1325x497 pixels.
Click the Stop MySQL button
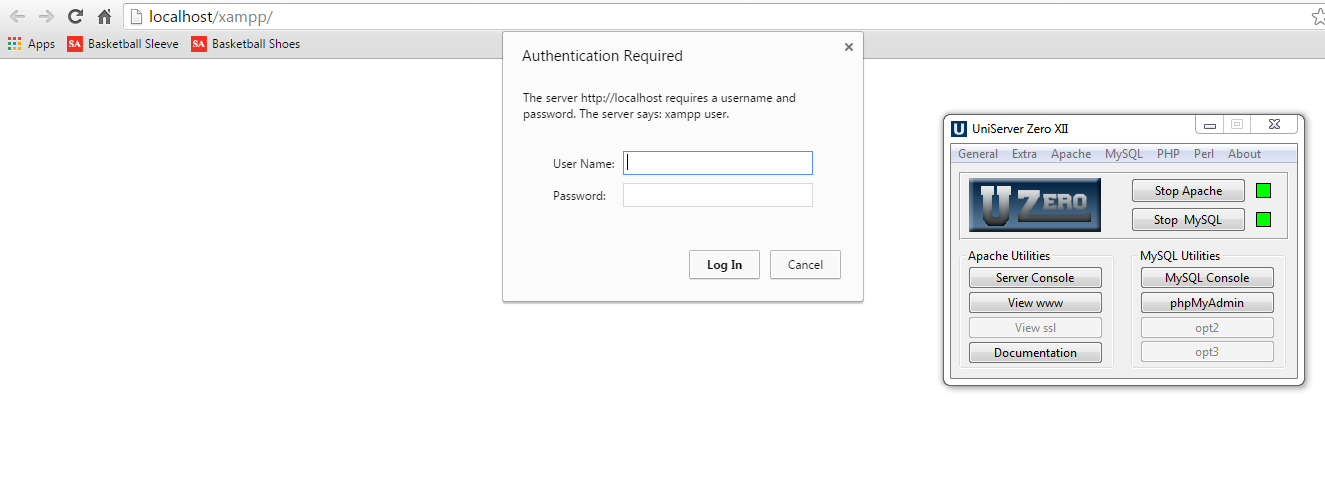coord(1189,220)
